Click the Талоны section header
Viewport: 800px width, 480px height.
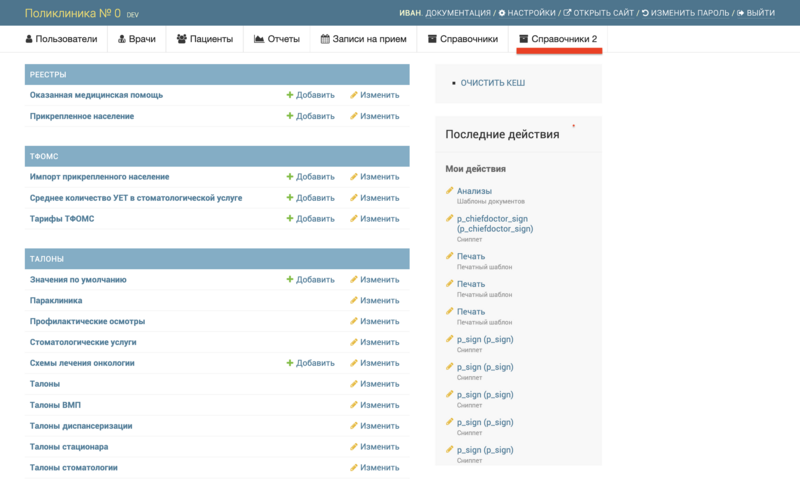[217, 259]
